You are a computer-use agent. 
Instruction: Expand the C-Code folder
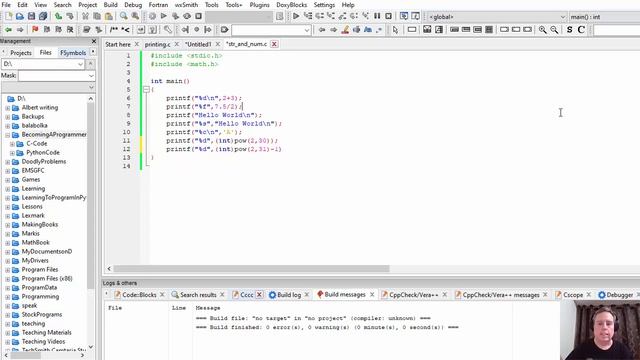click(x=12, y=144)
